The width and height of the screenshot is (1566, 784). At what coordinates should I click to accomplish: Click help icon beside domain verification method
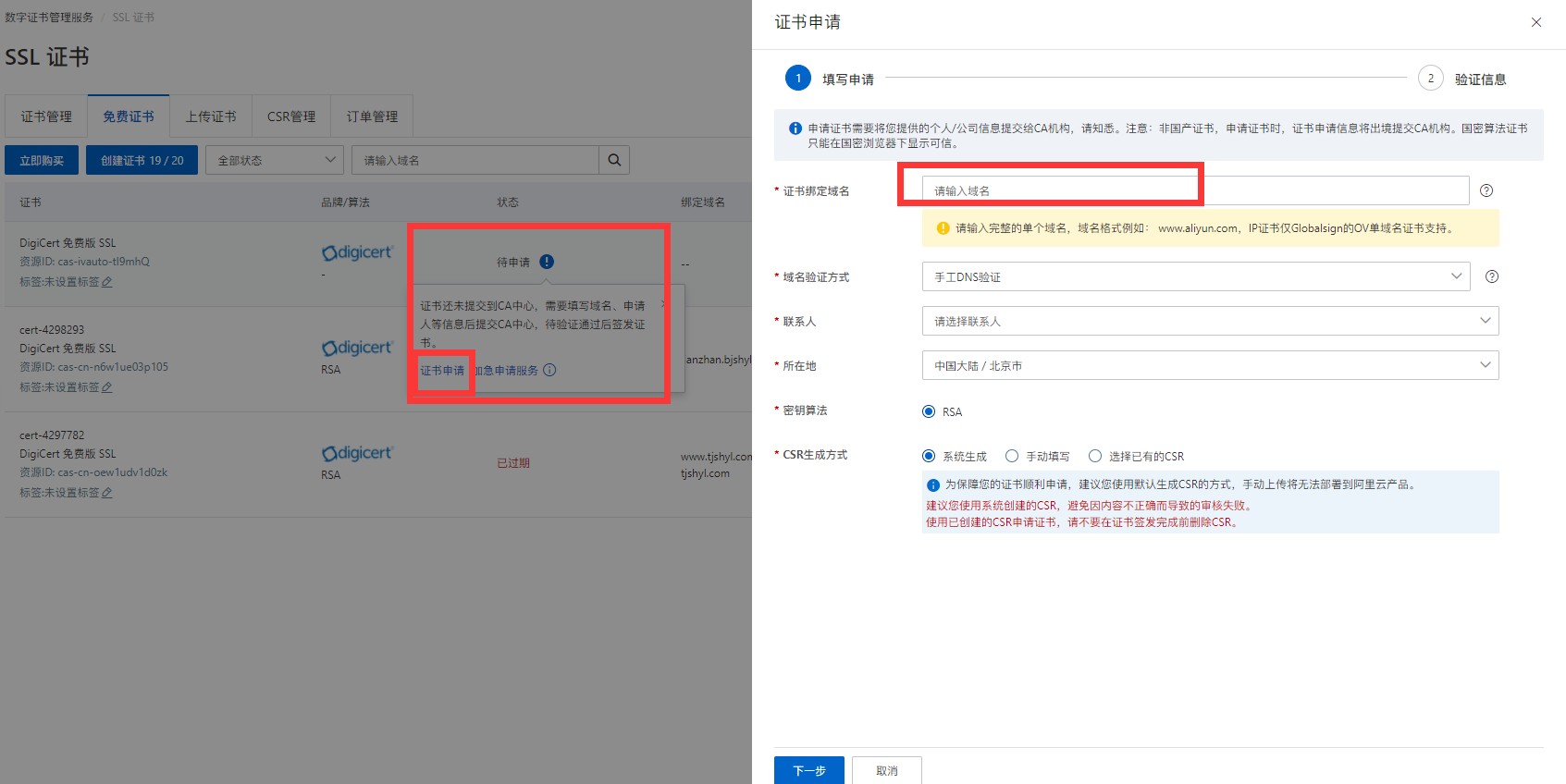(x=1491, y=276)
